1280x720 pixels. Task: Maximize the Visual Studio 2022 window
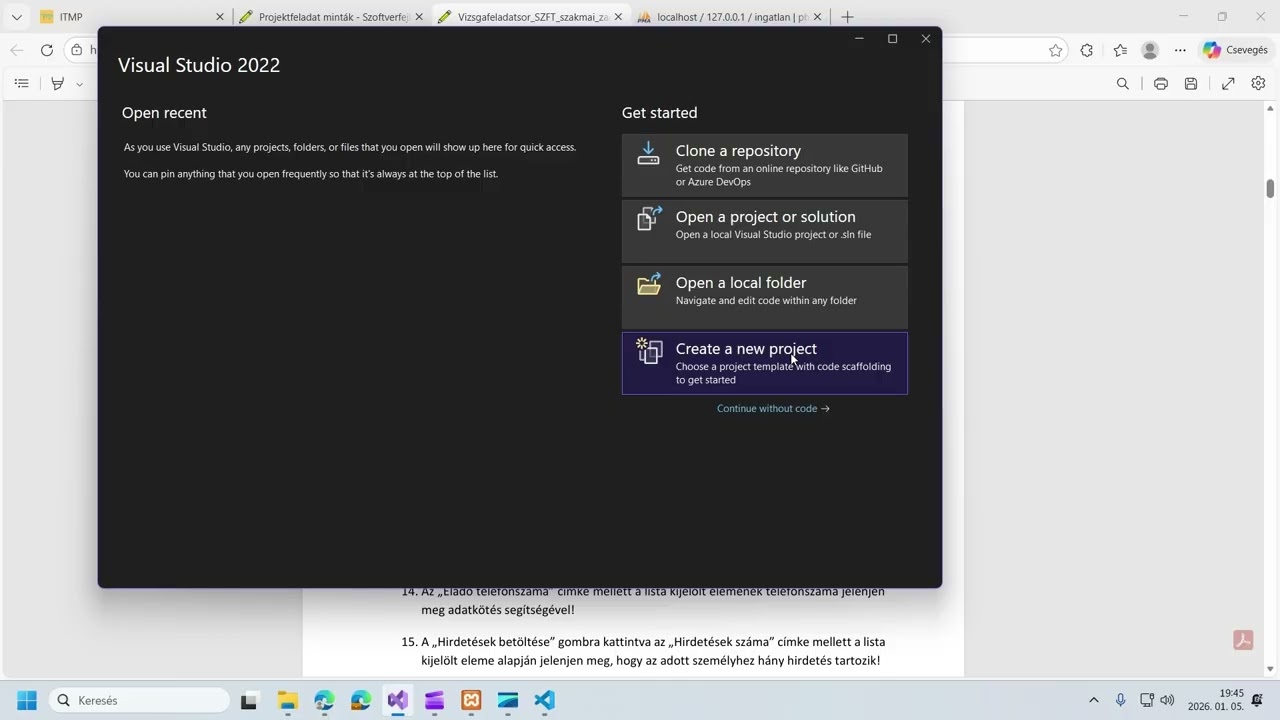click(892, 39)
